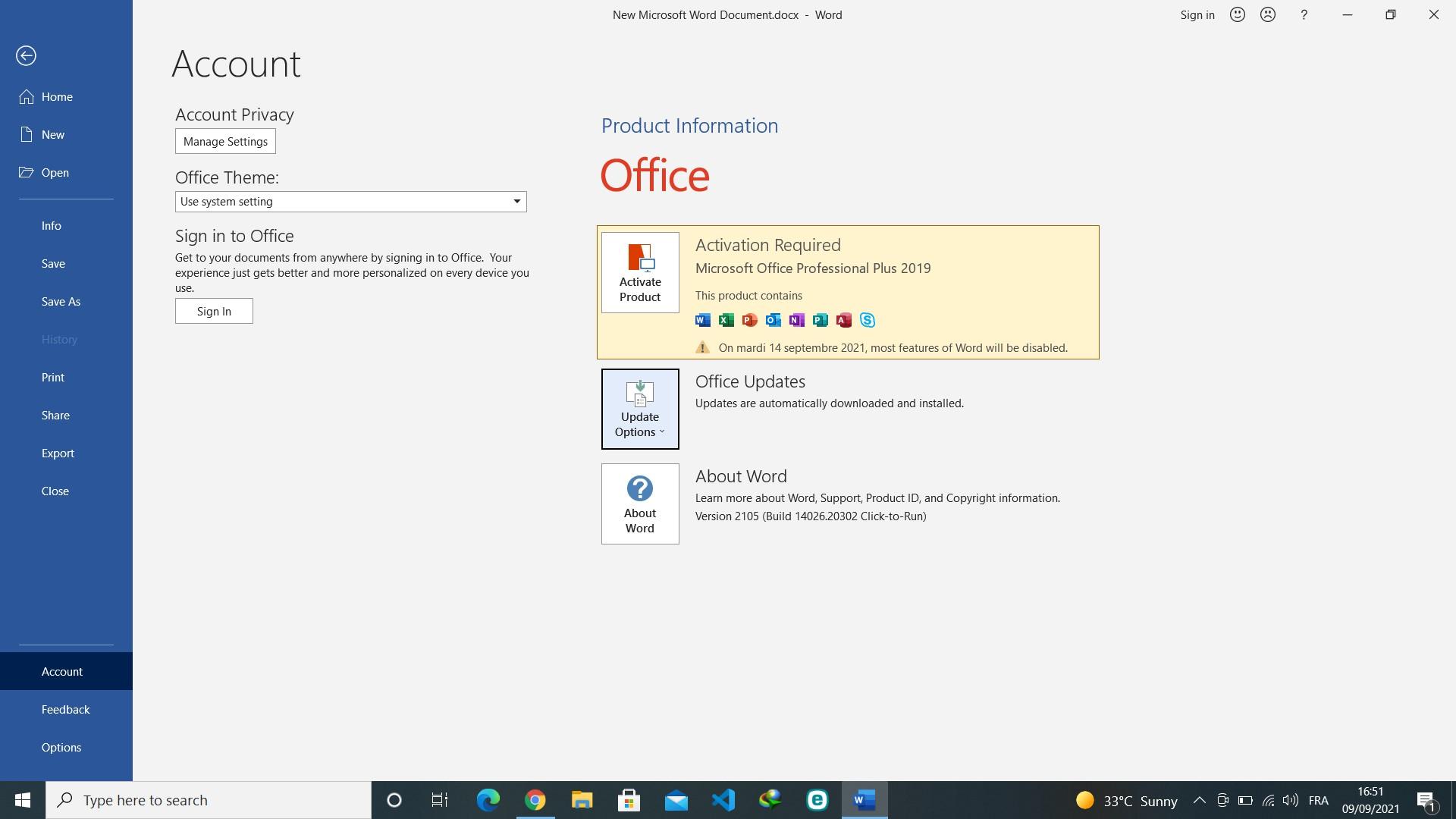This screenshot has width=1456, height=819.
Task: Click the OneNote icon under product contains
Action: (797, 320)
